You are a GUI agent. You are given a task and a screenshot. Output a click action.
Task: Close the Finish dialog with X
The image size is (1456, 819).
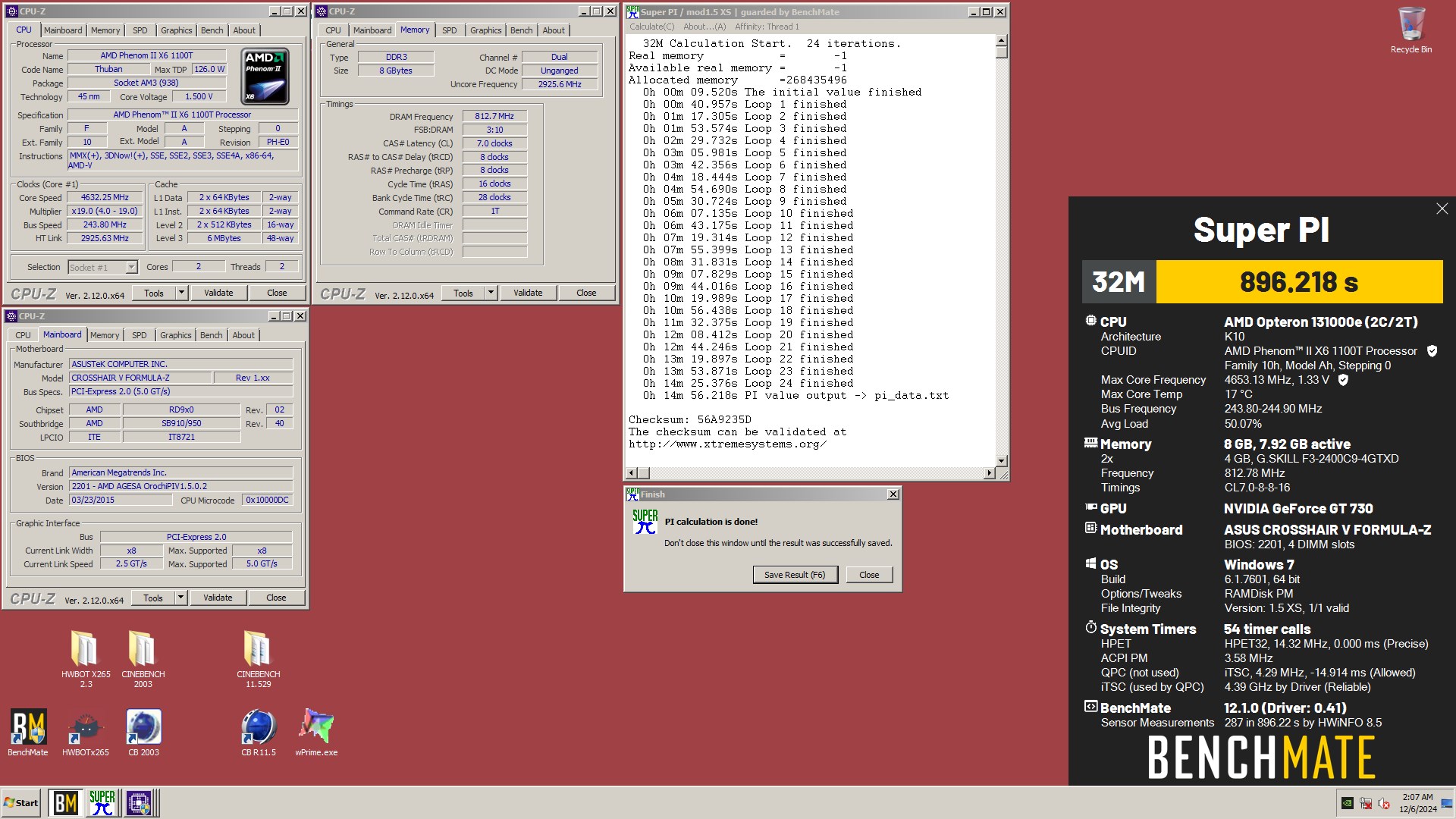[893, 494]
